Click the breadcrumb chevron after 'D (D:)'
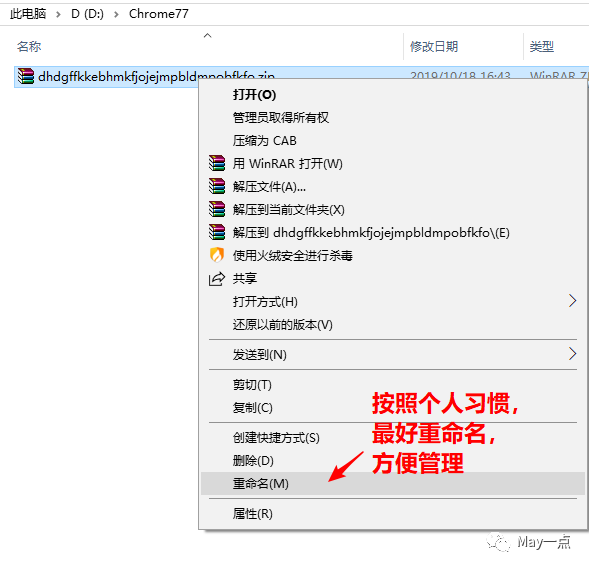The image size is (589, 568). [x=116, y=14]
